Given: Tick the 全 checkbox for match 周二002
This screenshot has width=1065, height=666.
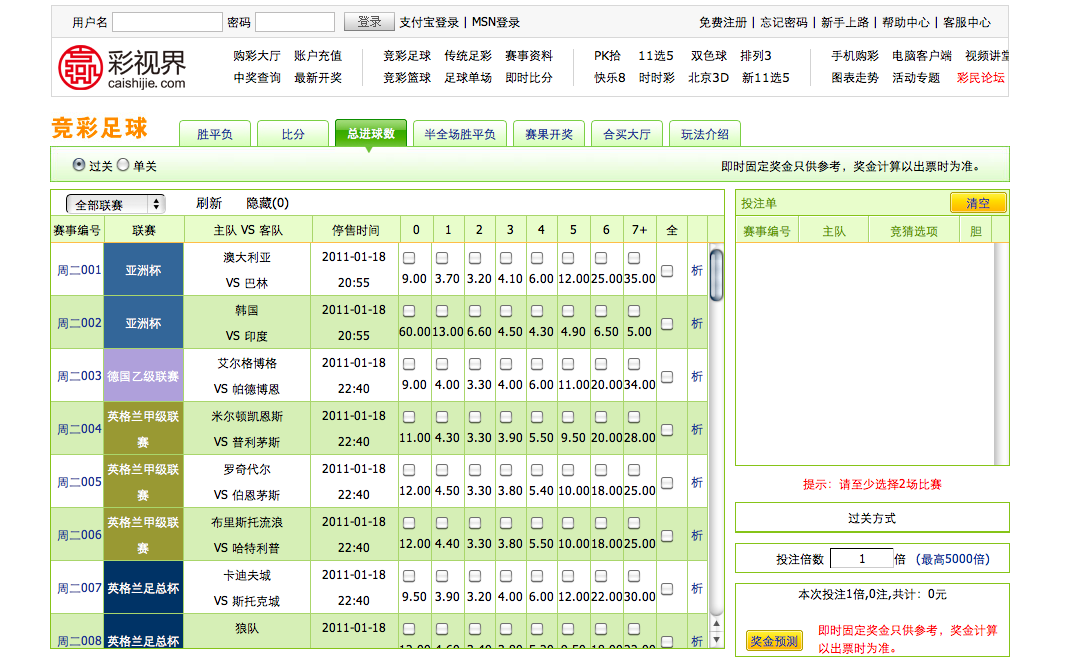Looking at the screenshot, I should point(667,323).
